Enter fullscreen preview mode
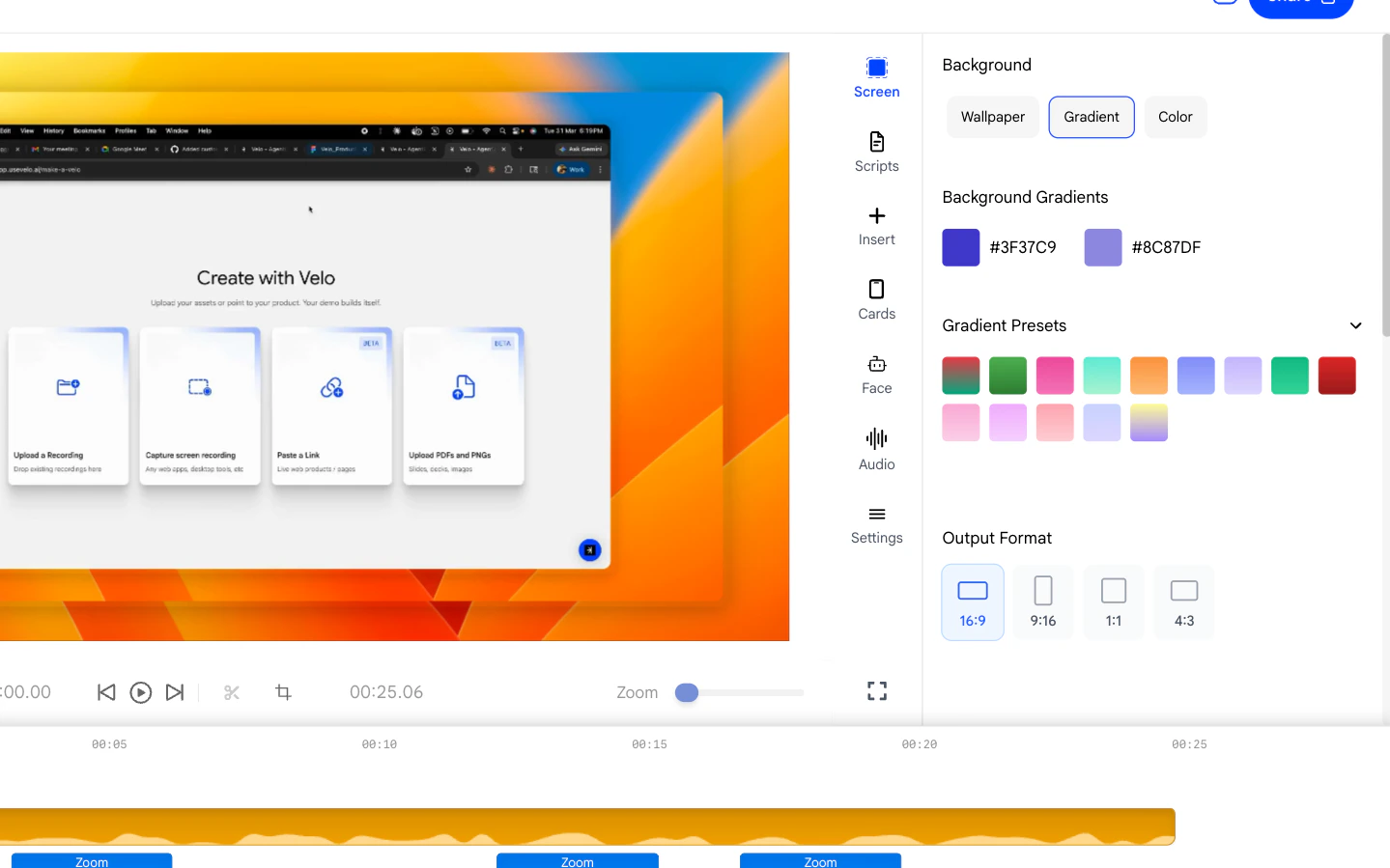Image resolution: width=1390 pixels, height=868 pixels. (x=877, y=691)
